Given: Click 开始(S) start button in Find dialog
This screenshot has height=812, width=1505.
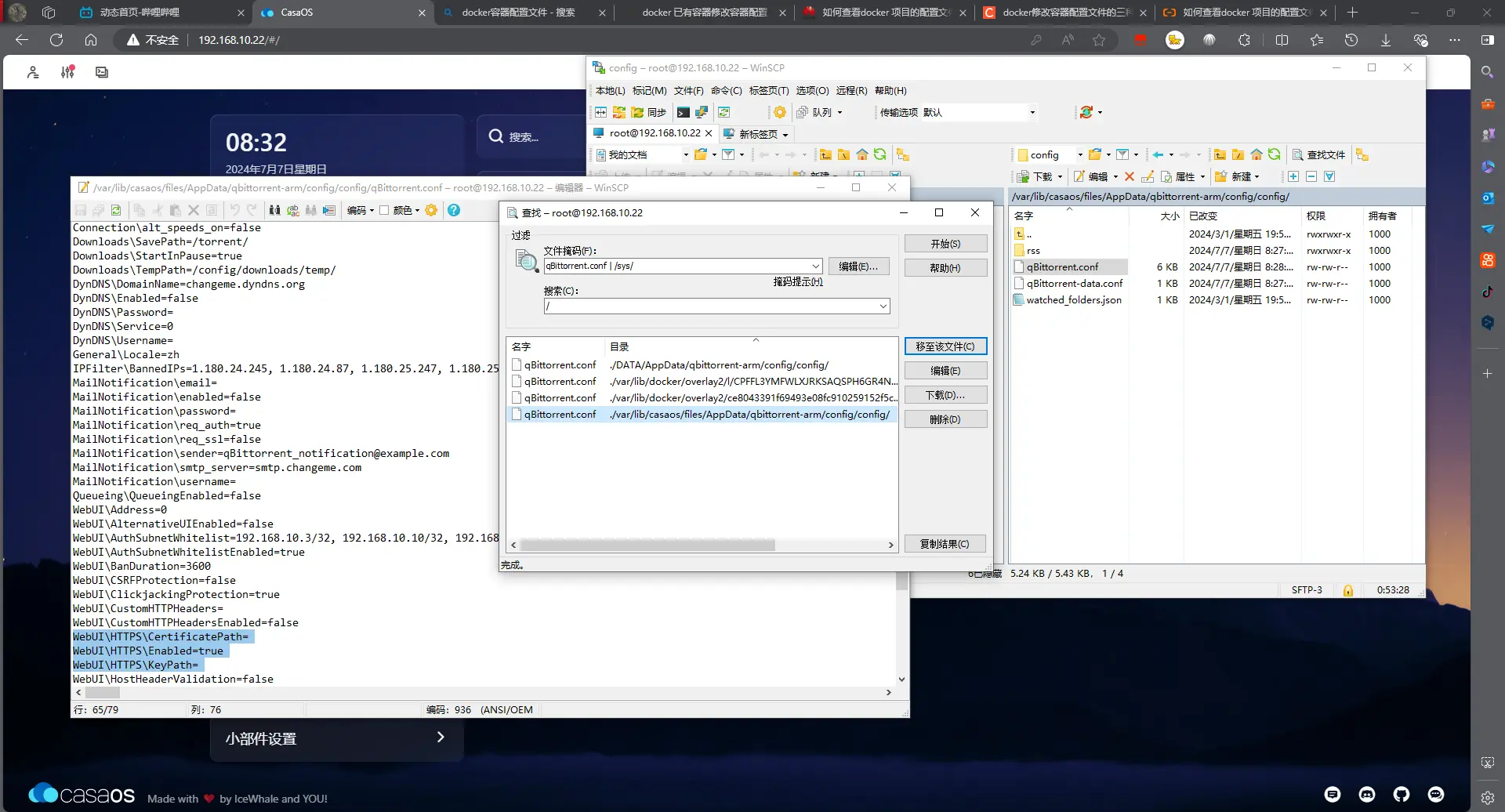Looking at the screenshot, I should coord(945,244).
